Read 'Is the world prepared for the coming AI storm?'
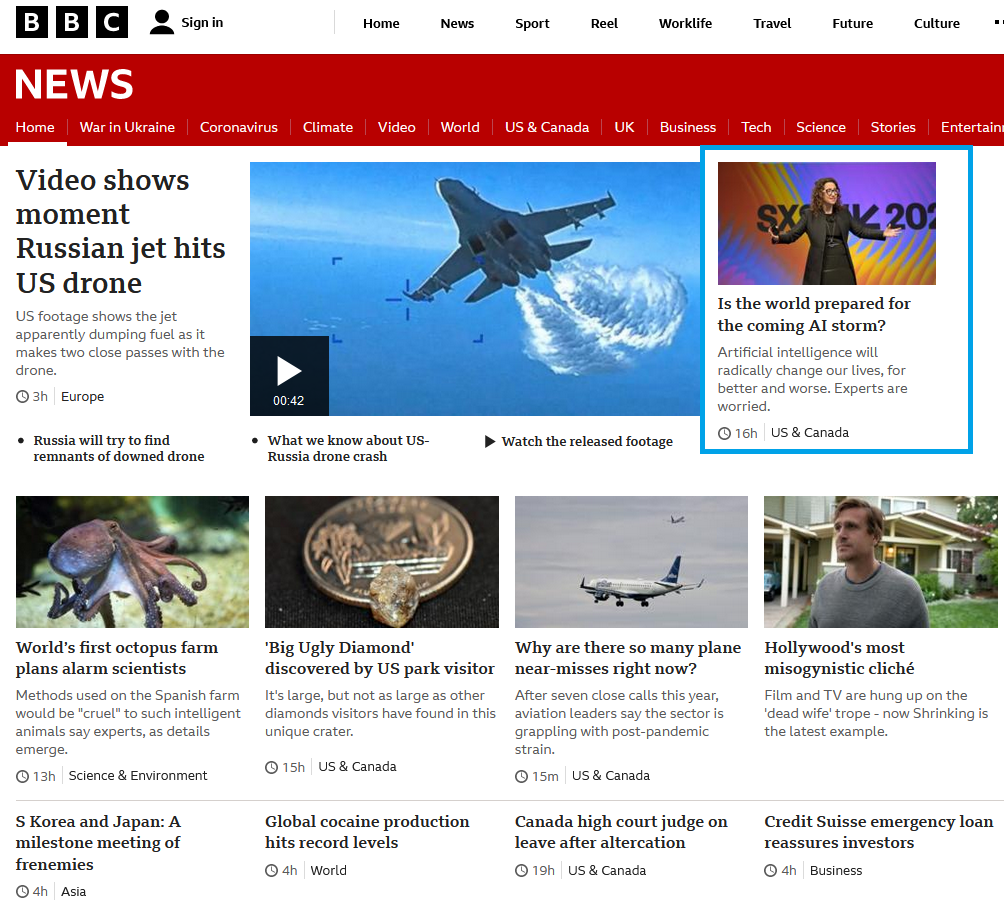 coord(813,314)
